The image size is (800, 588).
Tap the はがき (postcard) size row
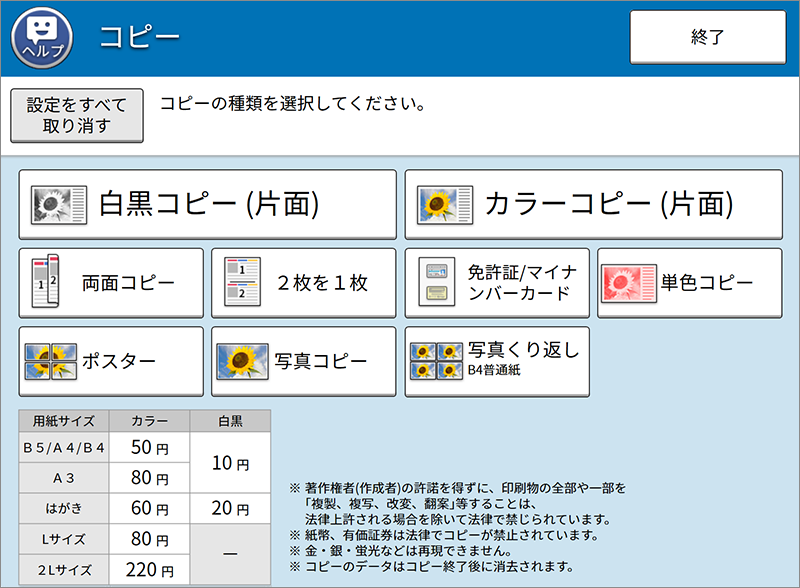click(62, 509)
